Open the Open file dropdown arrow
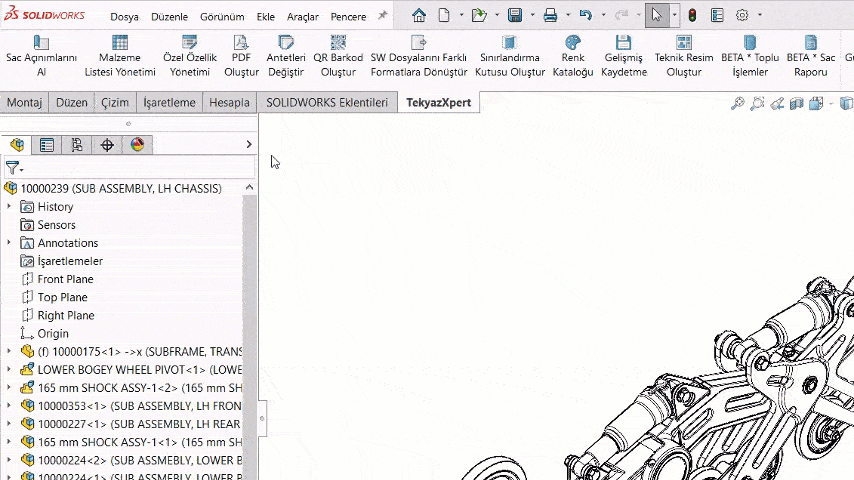The height and width of the screenshot is (480, 854). point(497,15)
